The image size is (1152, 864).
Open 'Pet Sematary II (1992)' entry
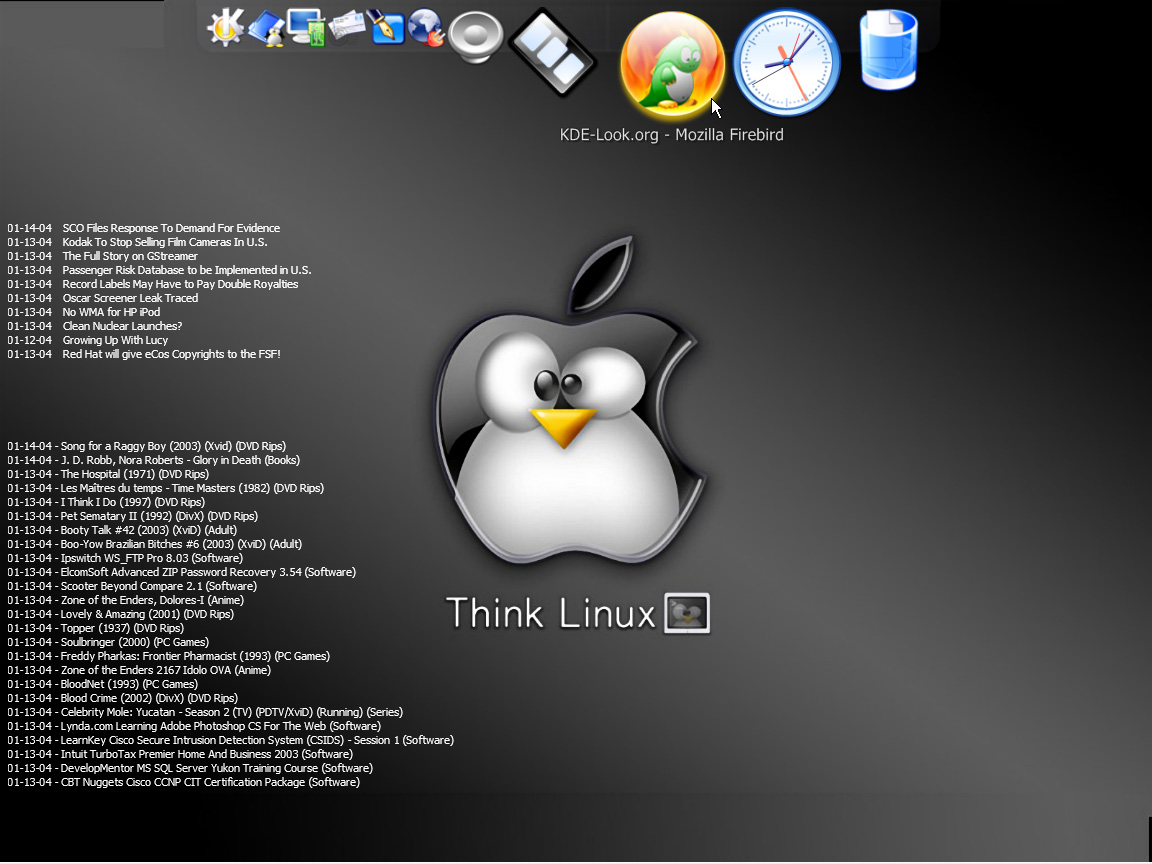click(132, 516)
